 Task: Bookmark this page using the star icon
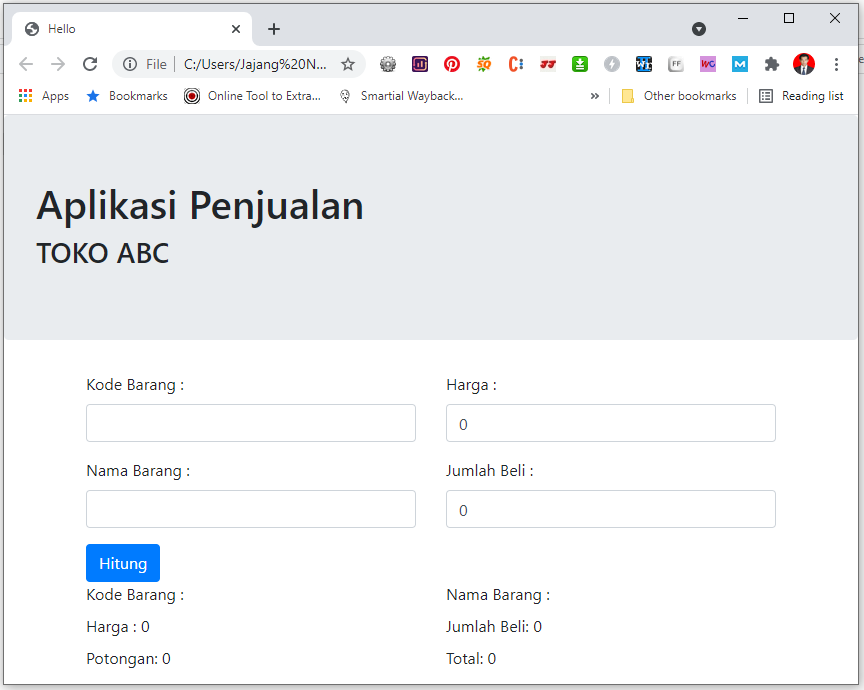tap(348, 63)
